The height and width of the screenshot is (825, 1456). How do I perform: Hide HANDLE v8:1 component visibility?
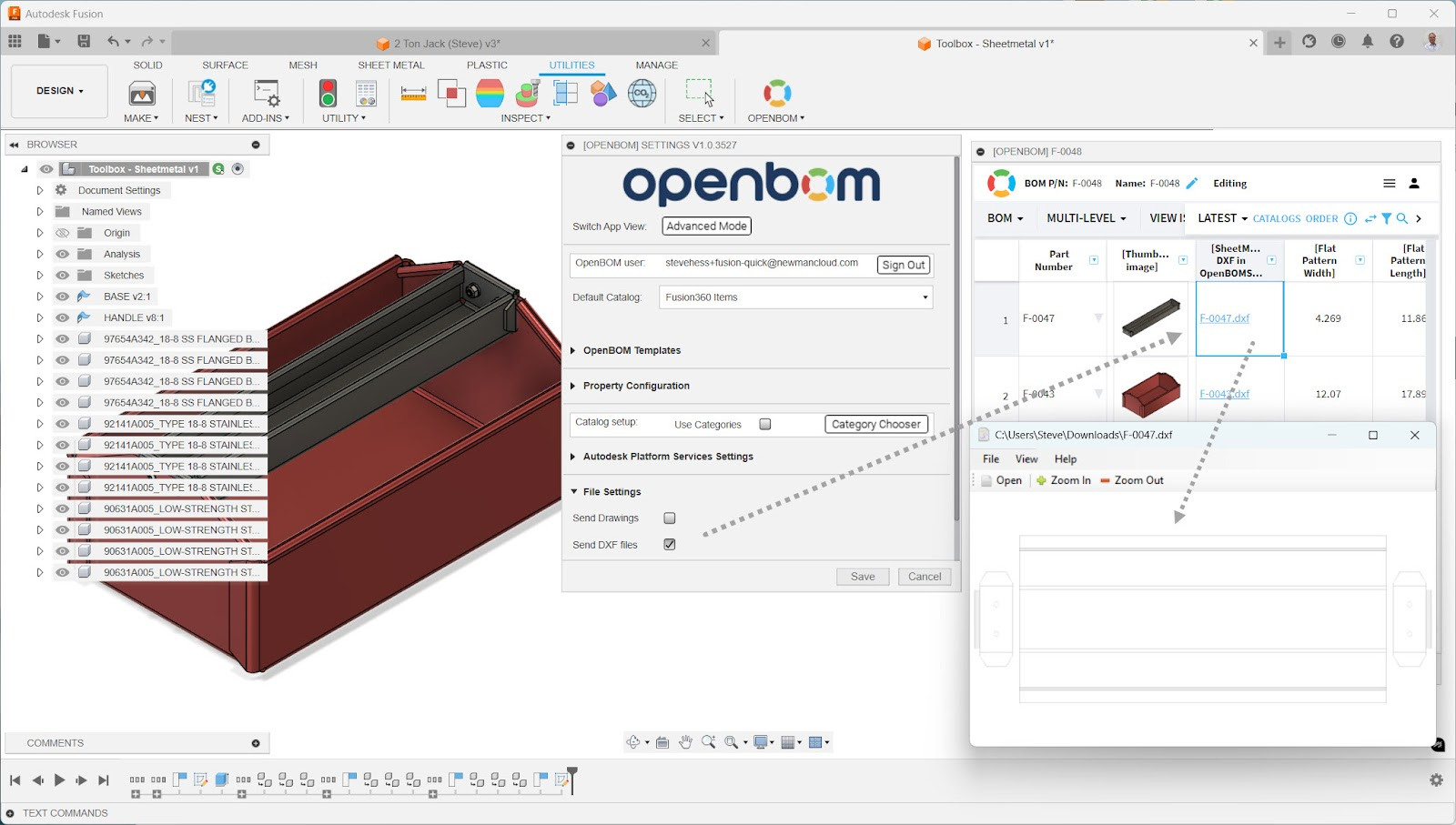(62, 317)
